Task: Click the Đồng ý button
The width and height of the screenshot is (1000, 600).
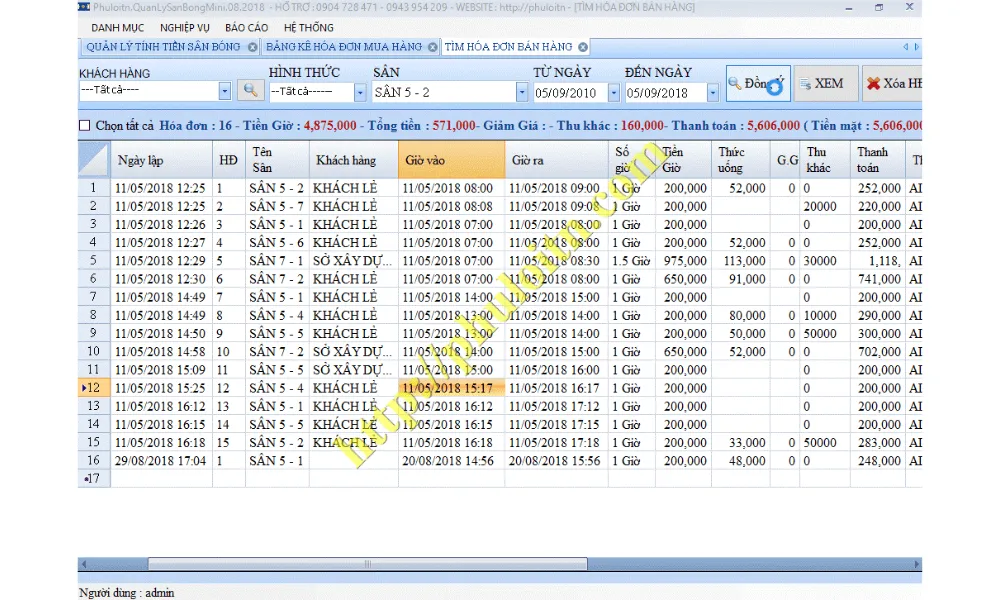Action: pyautogui.click(x=758, y=84)
